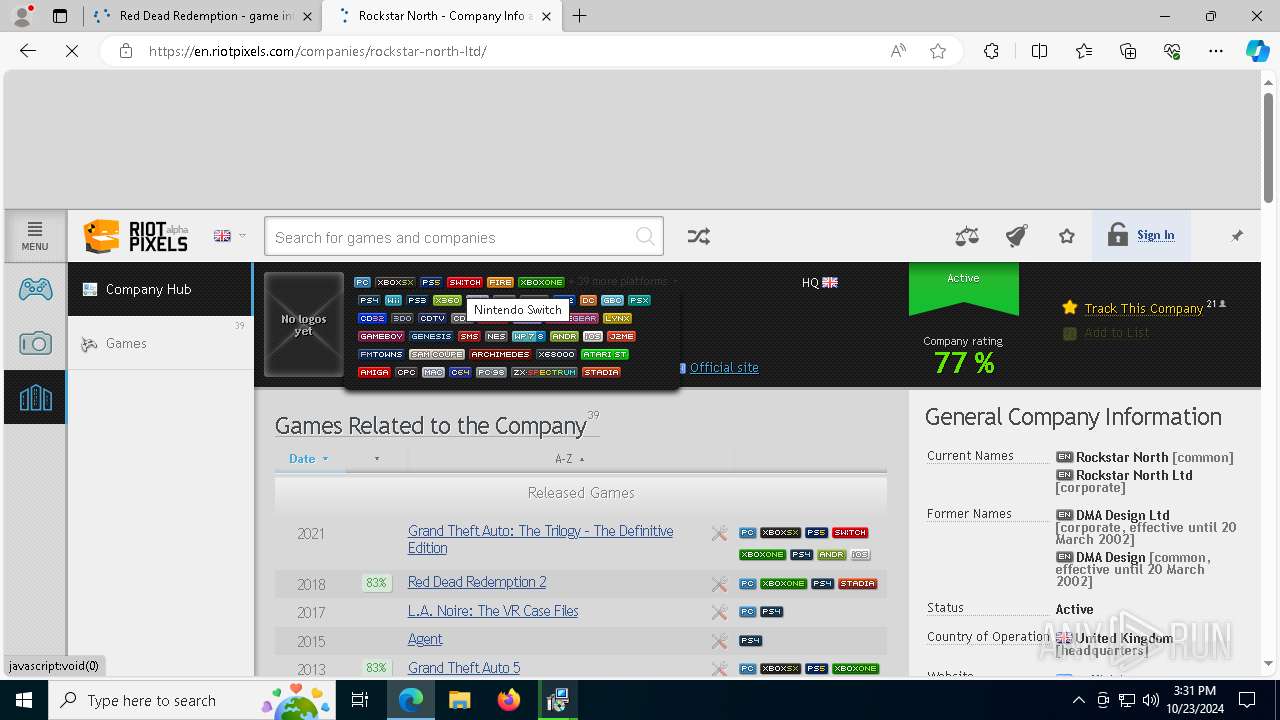
Task: Open the camera screenshots sidebar section
Action: pyautogui.click(x=36, y=344)
